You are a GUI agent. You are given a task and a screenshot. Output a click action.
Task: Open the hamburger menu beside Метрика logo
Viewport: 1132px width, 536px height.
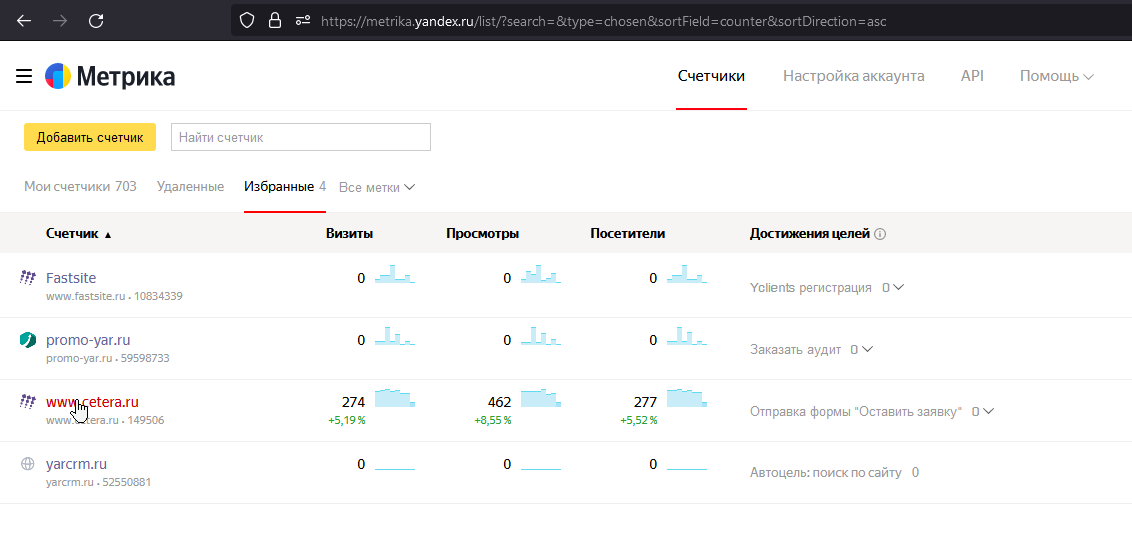coord(24,77)
